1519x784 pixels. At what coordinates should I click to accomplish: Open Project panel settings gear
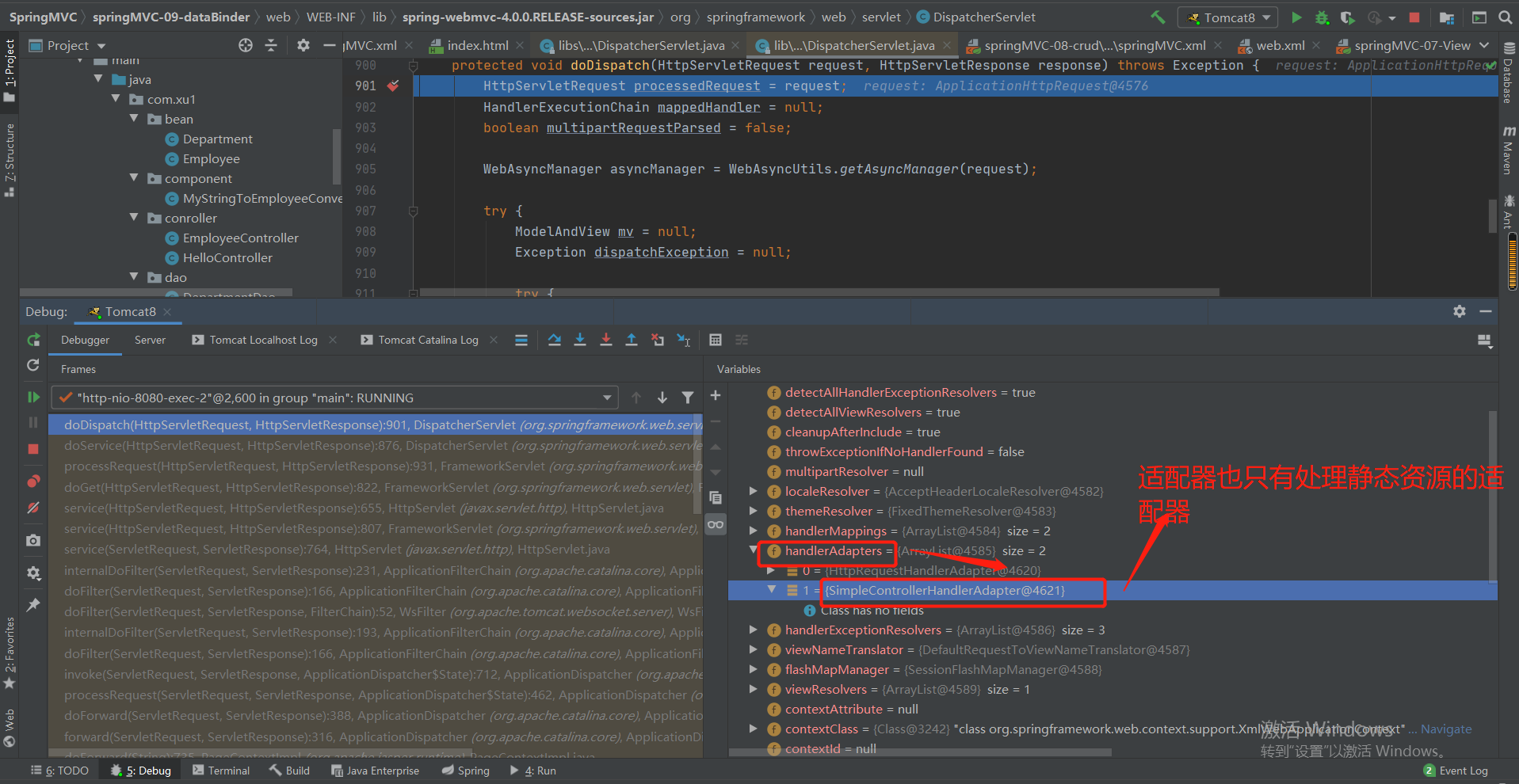click(303, 45)
